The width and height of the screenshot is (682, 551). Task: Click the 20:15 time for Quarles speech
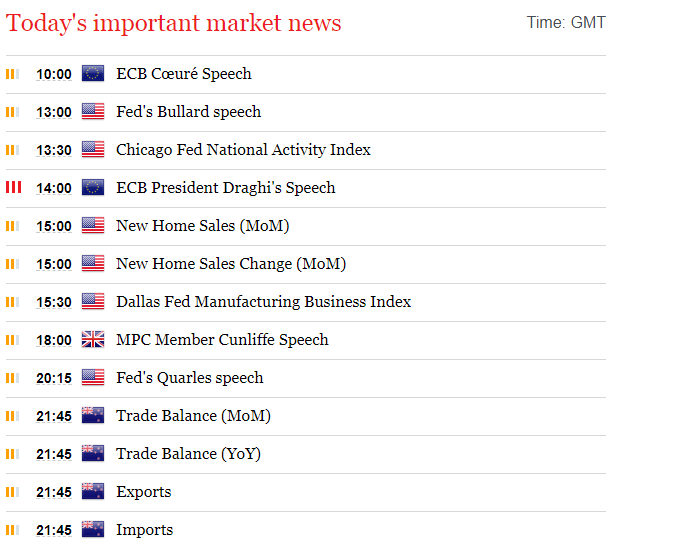[x=54, y=378]
